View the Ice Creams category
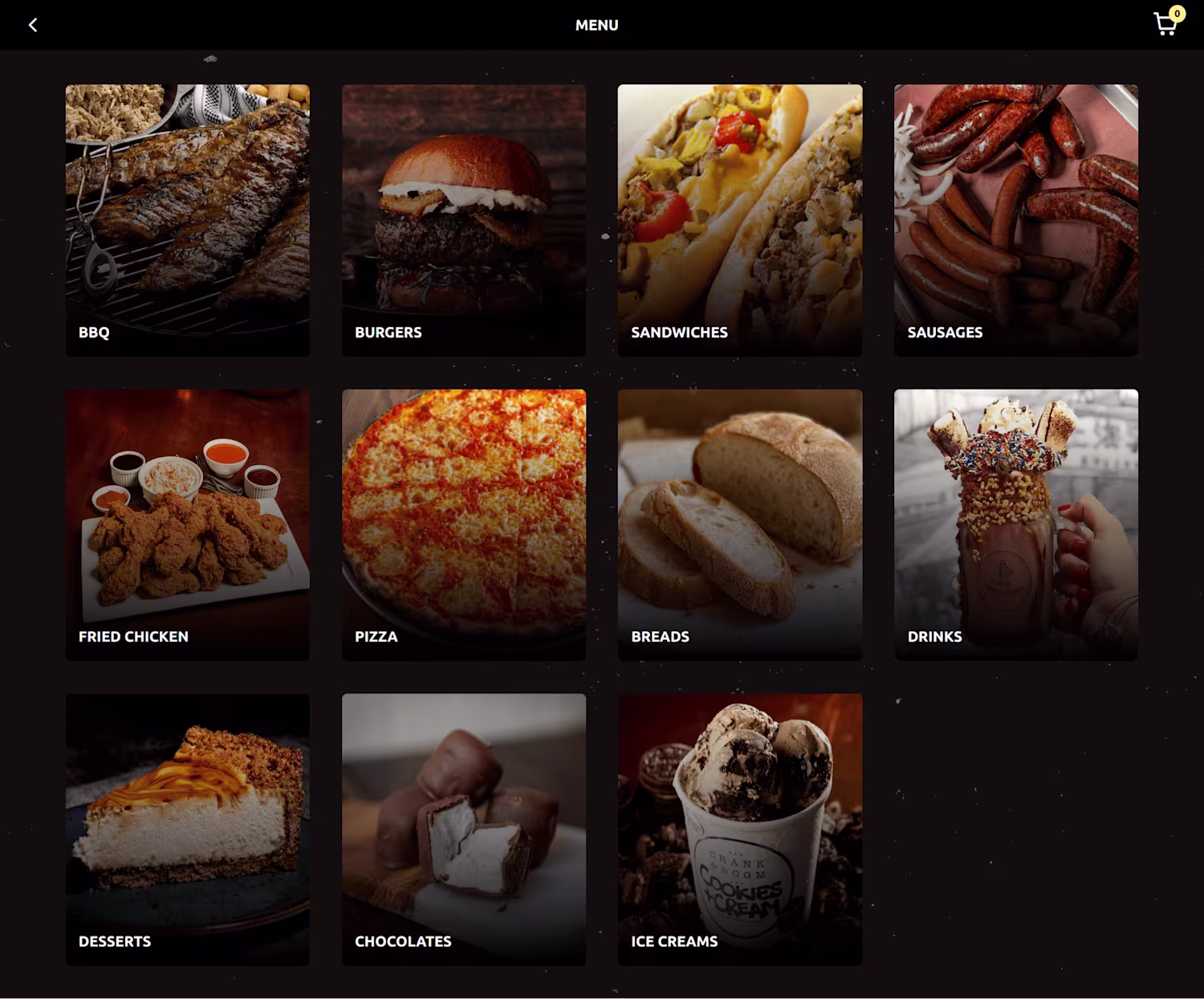This screenshot has height=999, width=1204. click(740, 830)
